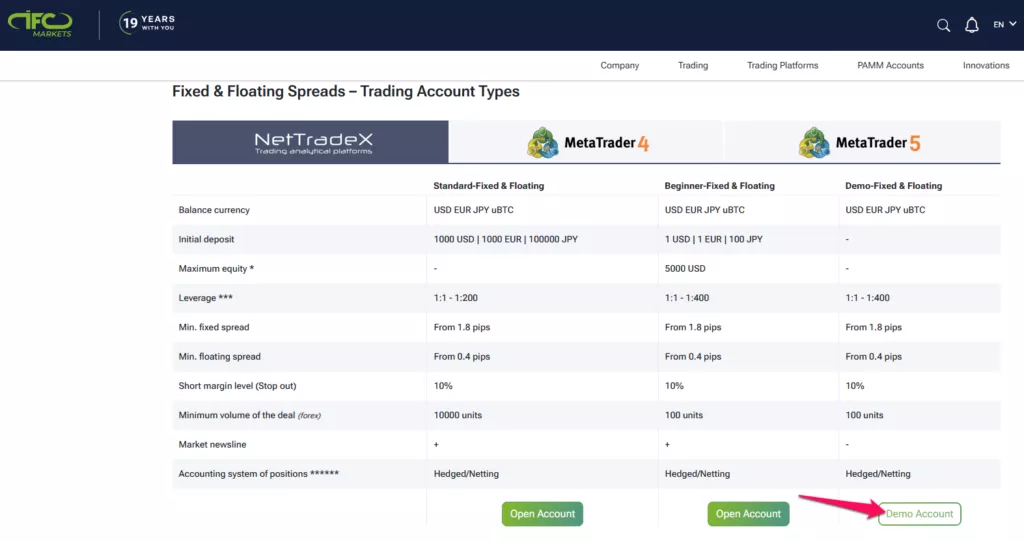
Task: Switch to the MetaTrader 4 tab
Action: click(x=586, y=142)
